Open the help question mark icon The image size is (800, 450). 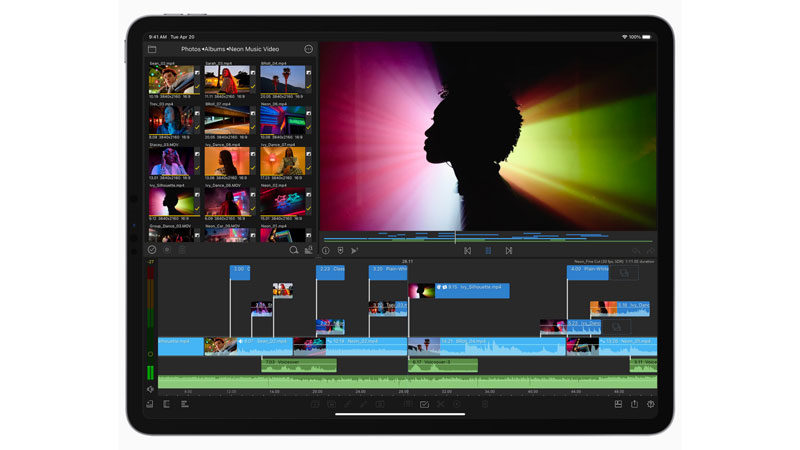[x=650, y=404]
